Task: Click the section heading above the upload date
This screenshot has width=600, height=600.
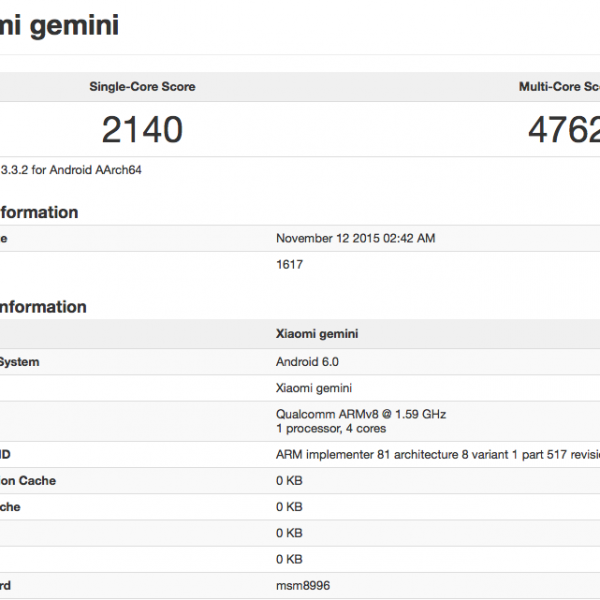Action: (x=38, y=212)
